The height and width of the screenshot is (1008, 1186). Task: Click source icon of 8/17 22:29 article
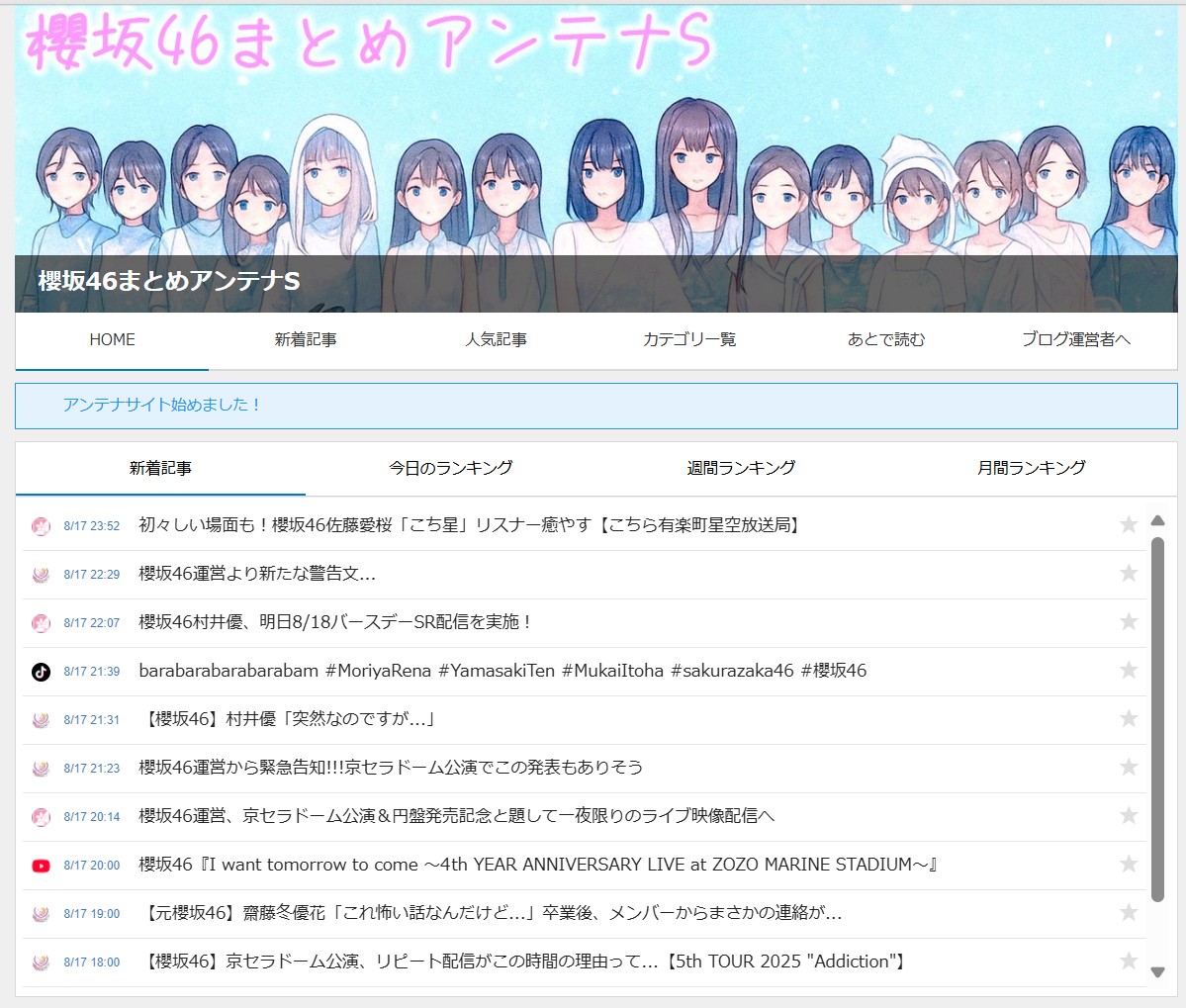[x=41, y=574]
